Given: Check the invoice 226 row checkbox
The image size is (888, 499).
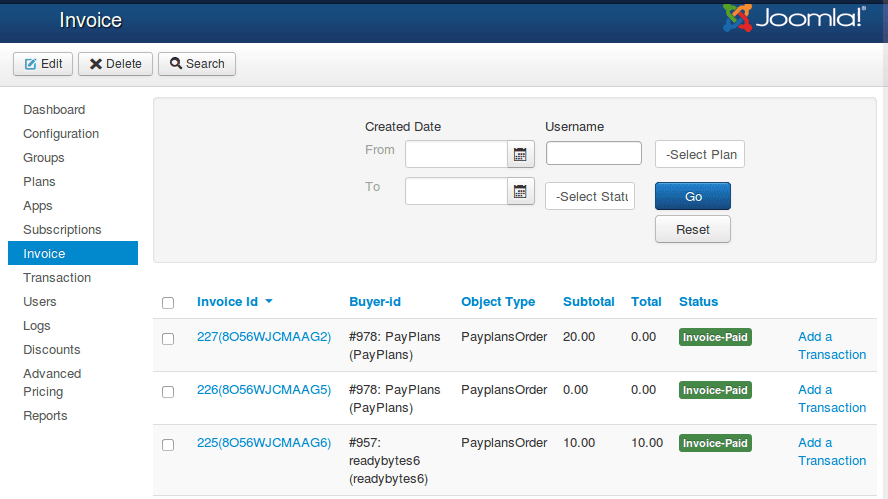Looking at the screenshot, I should [168, 392].
